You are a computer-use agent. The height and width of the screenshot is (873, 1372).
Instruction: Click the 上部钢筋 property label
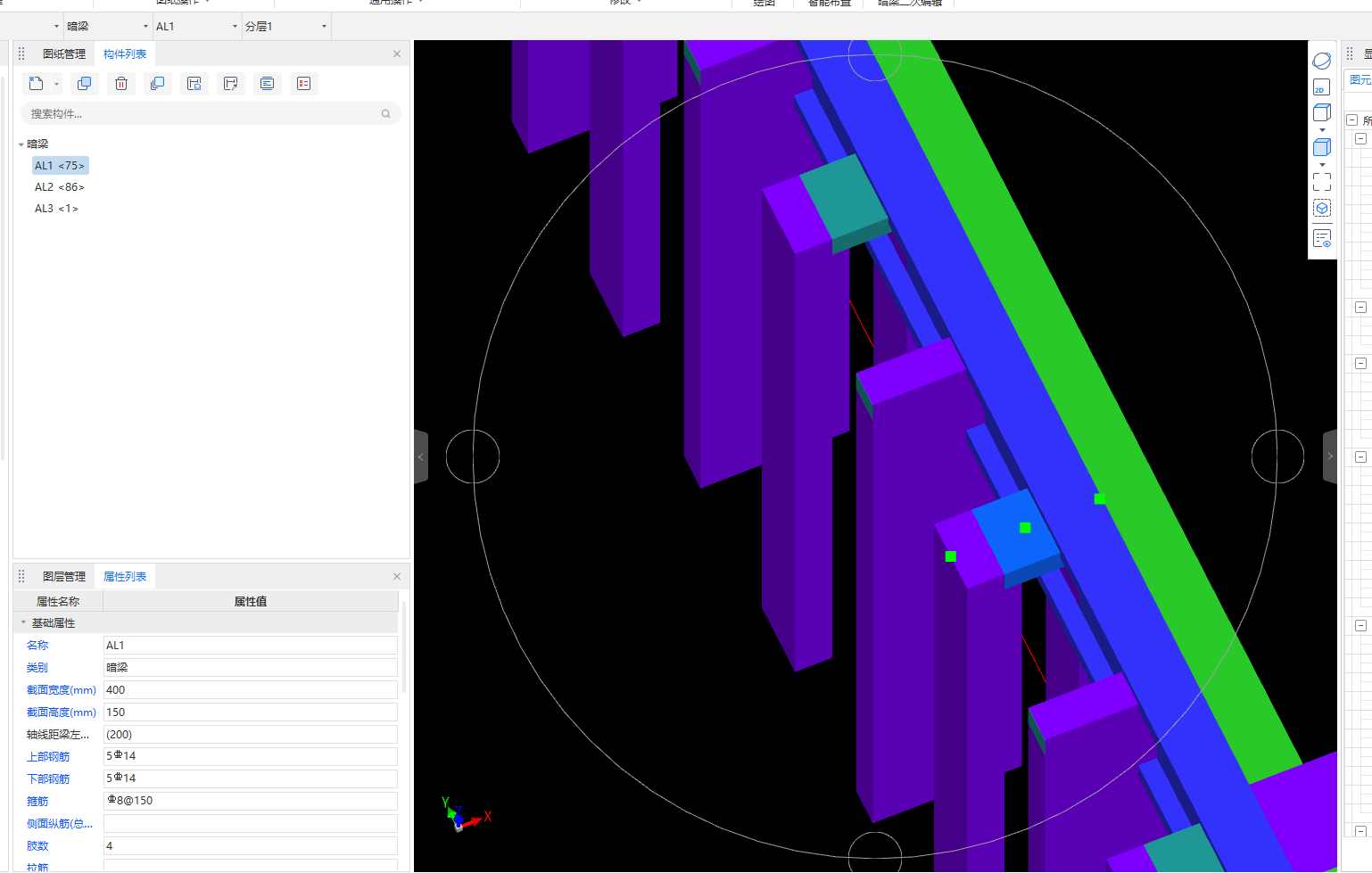(48, 757)
